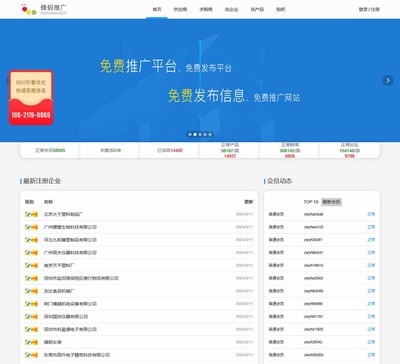This screenshot has width=400, height=364.
Task: Open company 南京天平塑料厂
Action: click(x=59, y=265)
